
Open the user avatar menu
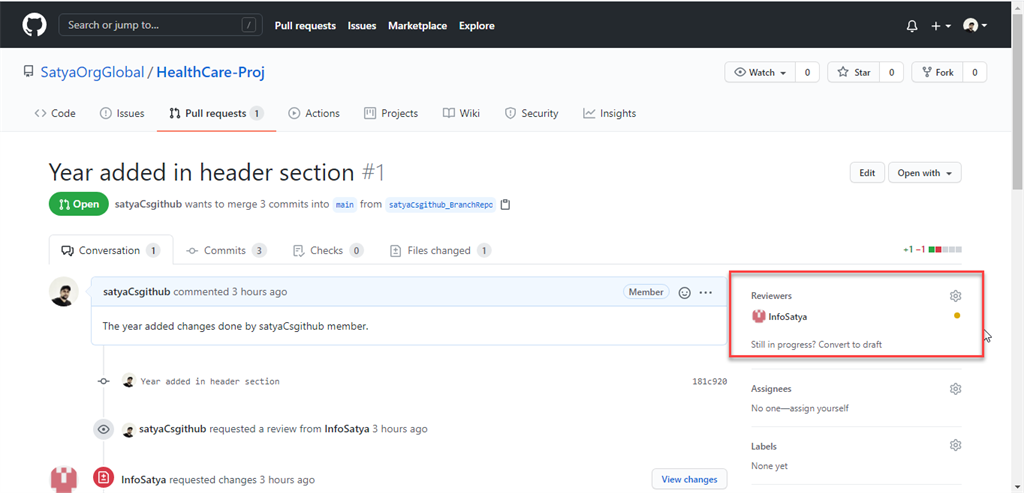(975, 26)
